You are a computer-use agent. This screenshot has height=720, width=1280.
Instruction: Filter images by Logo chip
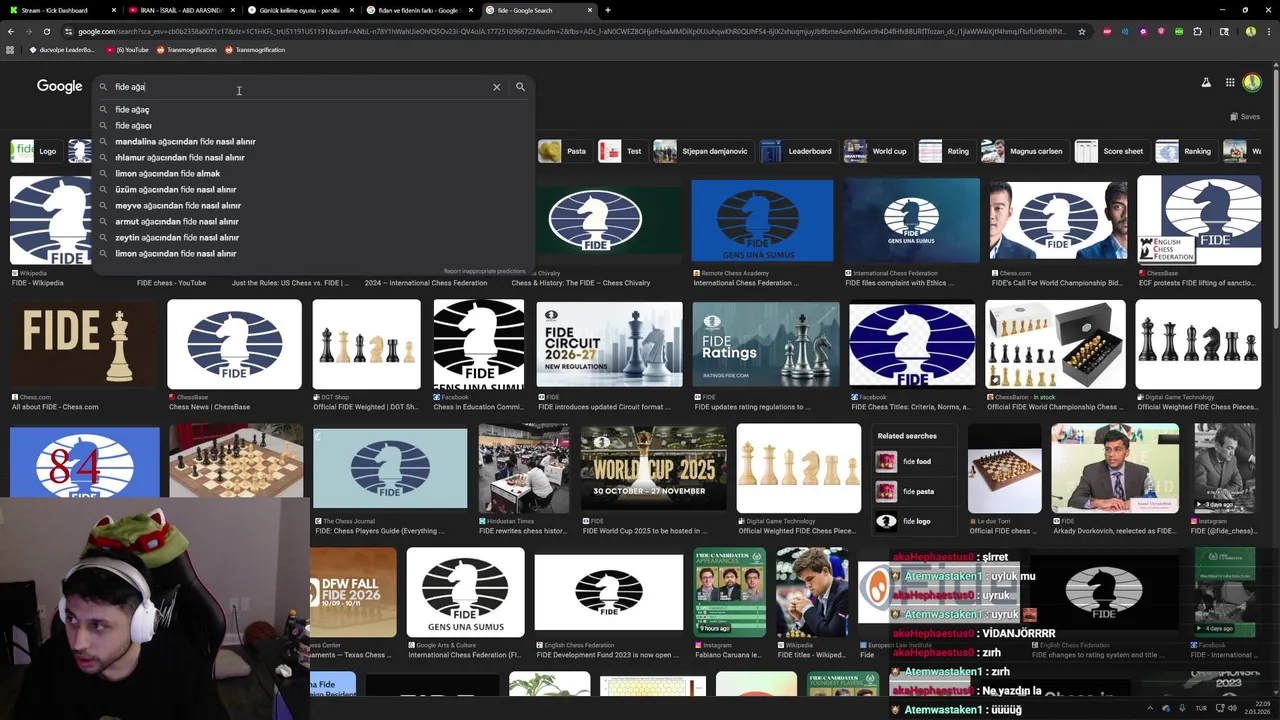(x=34, y=151)
